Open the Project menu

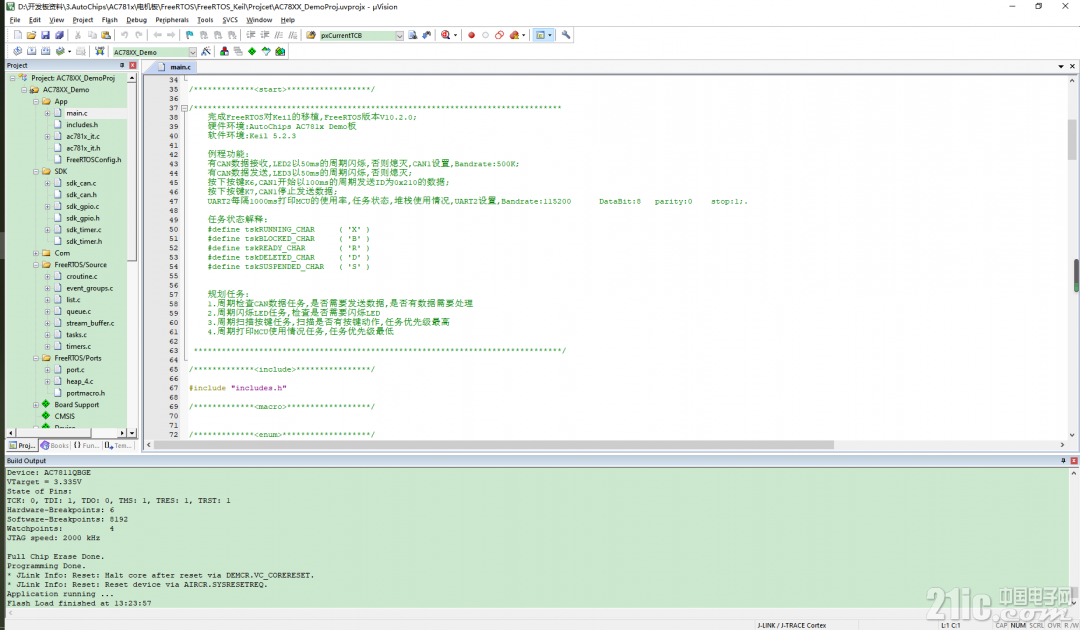click(83, 20)
